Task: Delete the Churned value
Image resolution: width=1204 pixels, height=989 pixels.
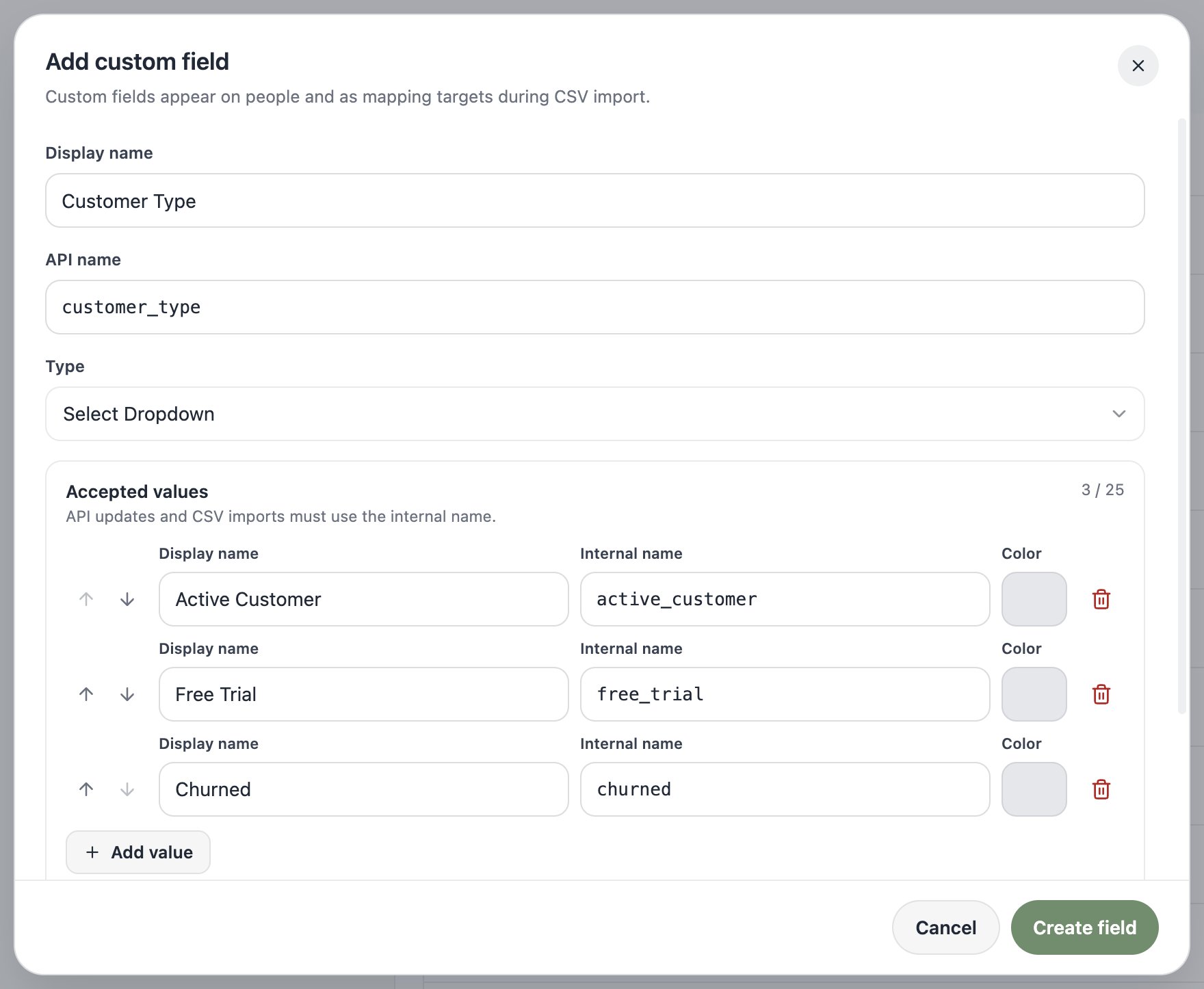Action: [x=1101, y=789]
